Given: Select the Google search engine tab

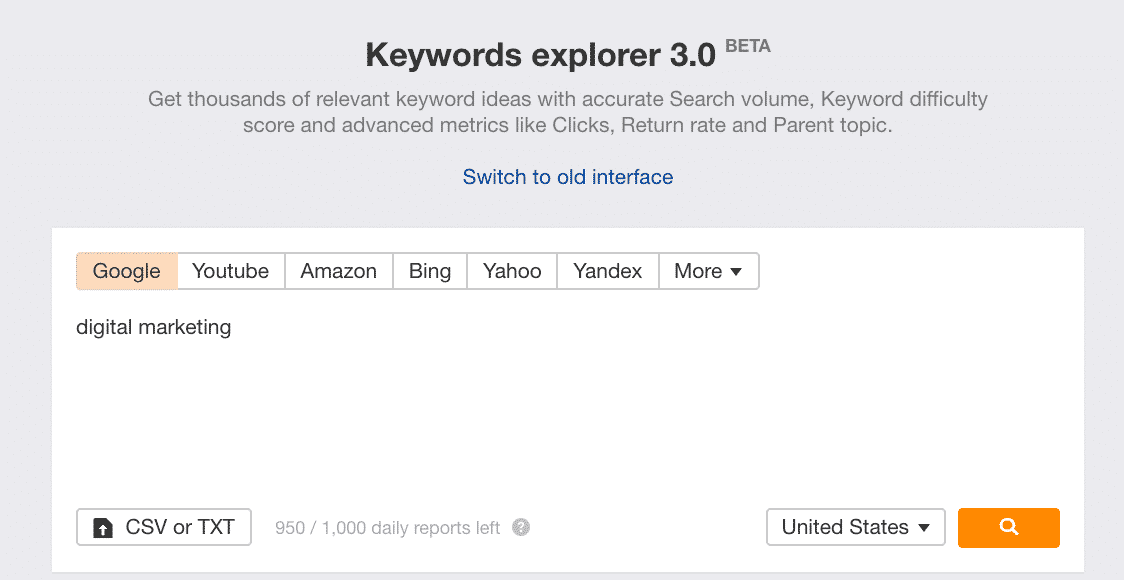Looking at the screenshot, I should point(127,271).
